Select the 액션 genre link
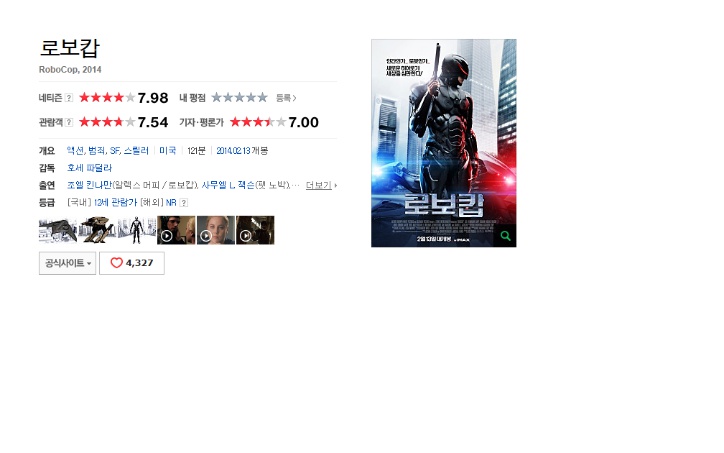724x453 pixels. 75,151
